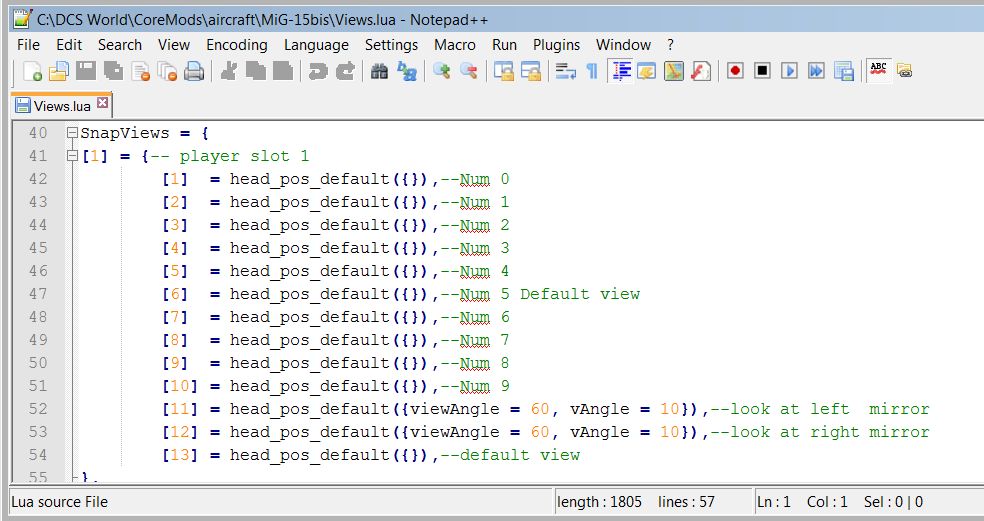
Task: Click the last toolbar icon after ABC
Action: [904, 71]
